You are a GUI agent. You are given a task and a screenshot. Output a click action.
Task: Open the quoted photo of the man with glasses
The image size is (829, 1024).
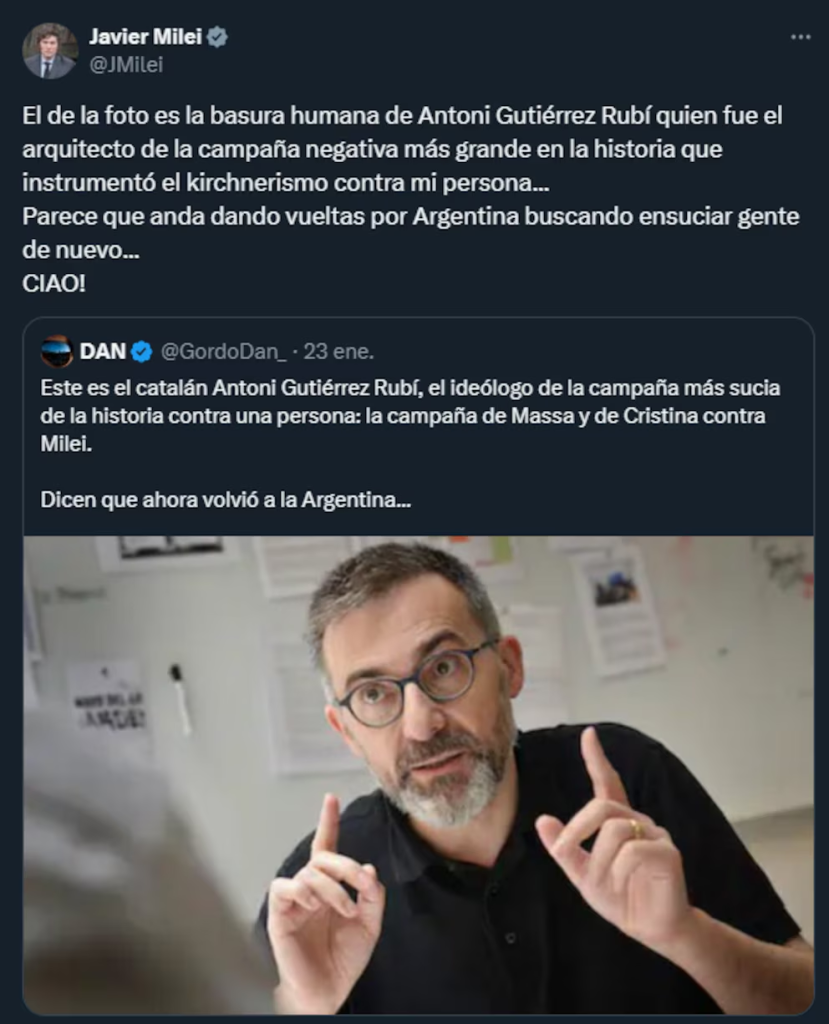419,775
